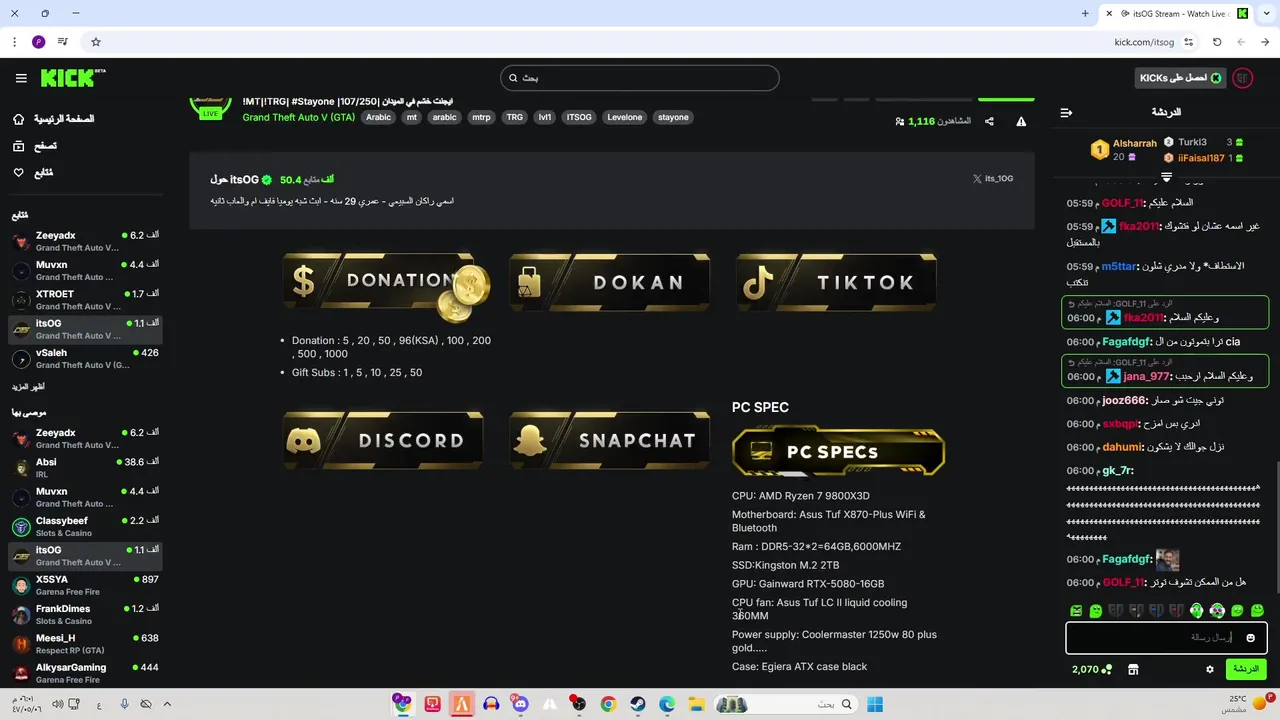Open Absi channel in recommended list
Screen dimensions: 1280x720
[84, 468]
